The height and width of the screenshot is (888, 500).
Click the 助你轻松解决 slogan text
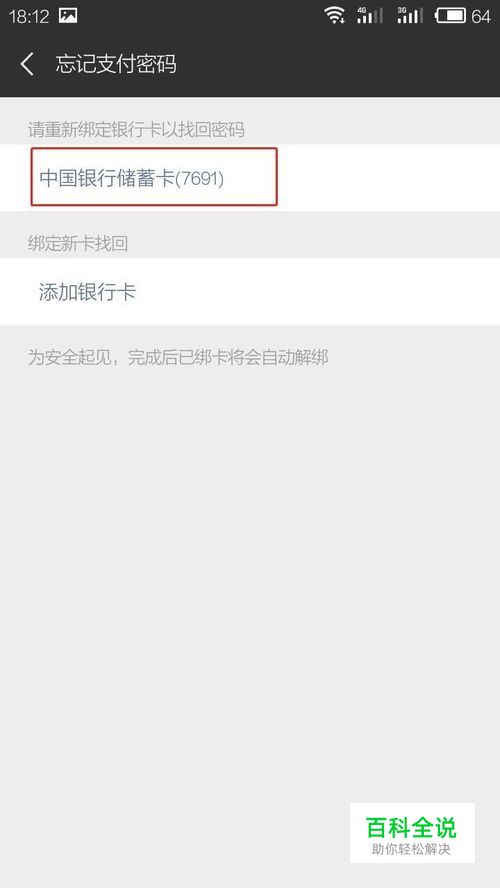pyautogui.click(x=411, y=849)
